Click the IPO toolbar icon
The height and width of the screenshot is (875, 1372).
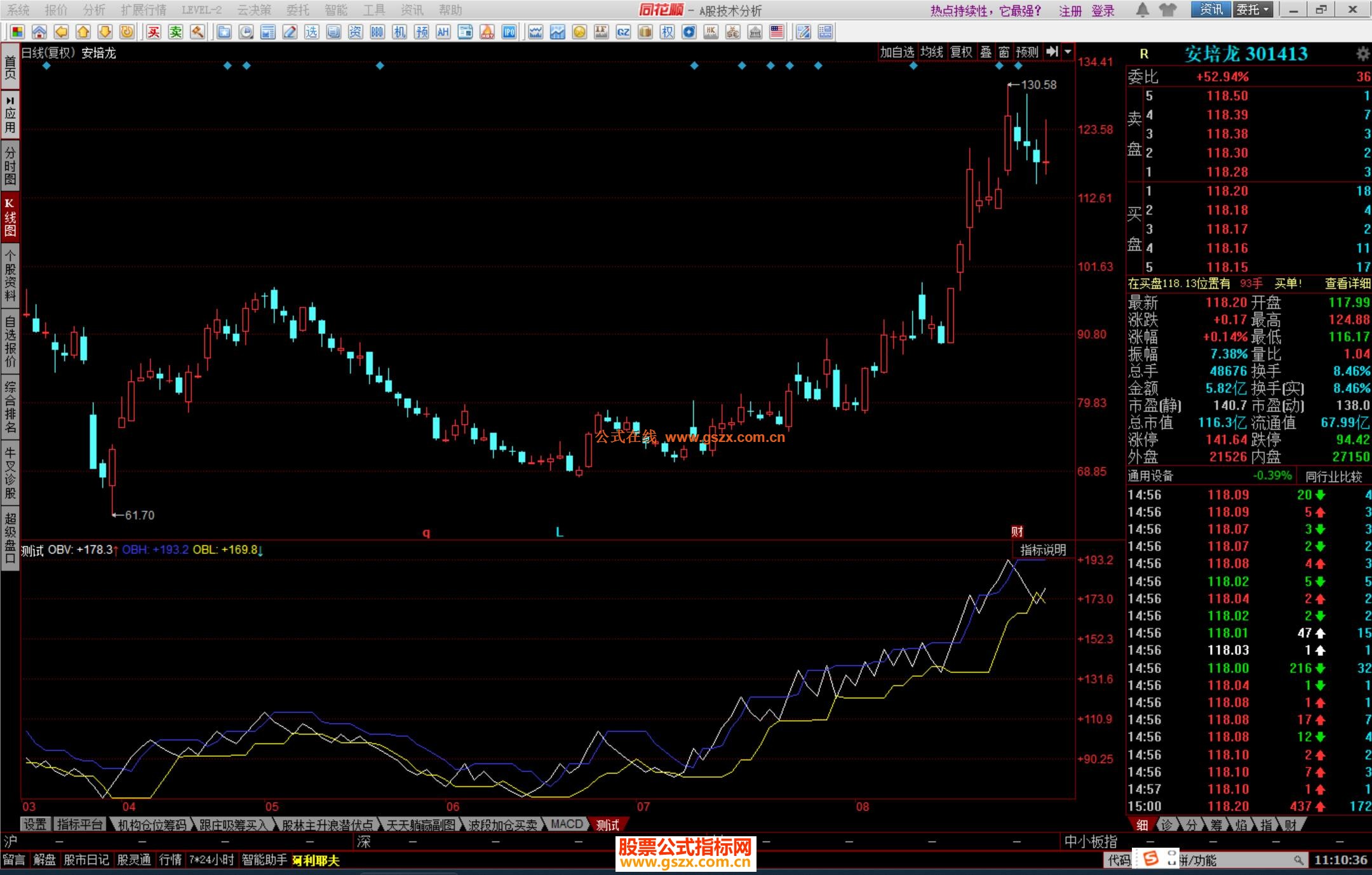pyautogui.click(x=509, y=32)
